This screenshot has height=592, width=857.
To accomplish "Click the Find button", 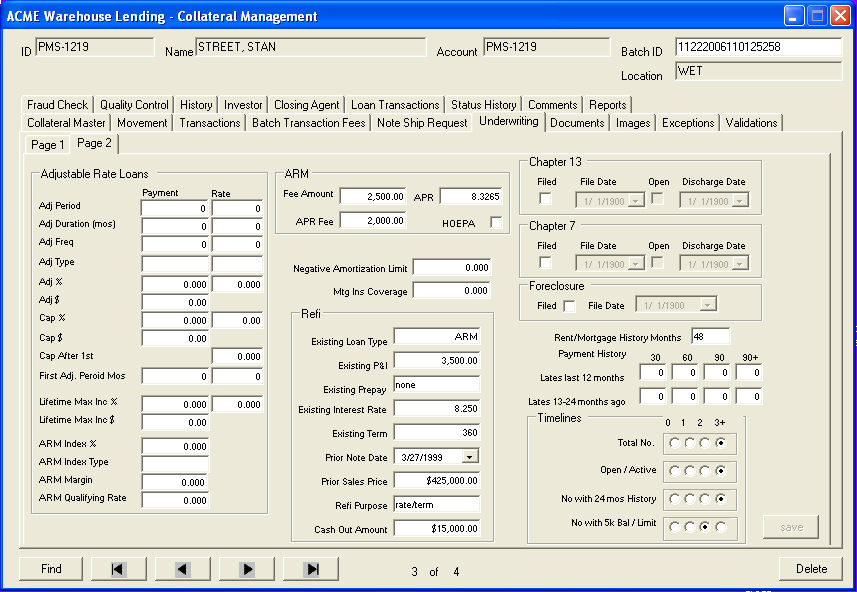I will 51,569.
